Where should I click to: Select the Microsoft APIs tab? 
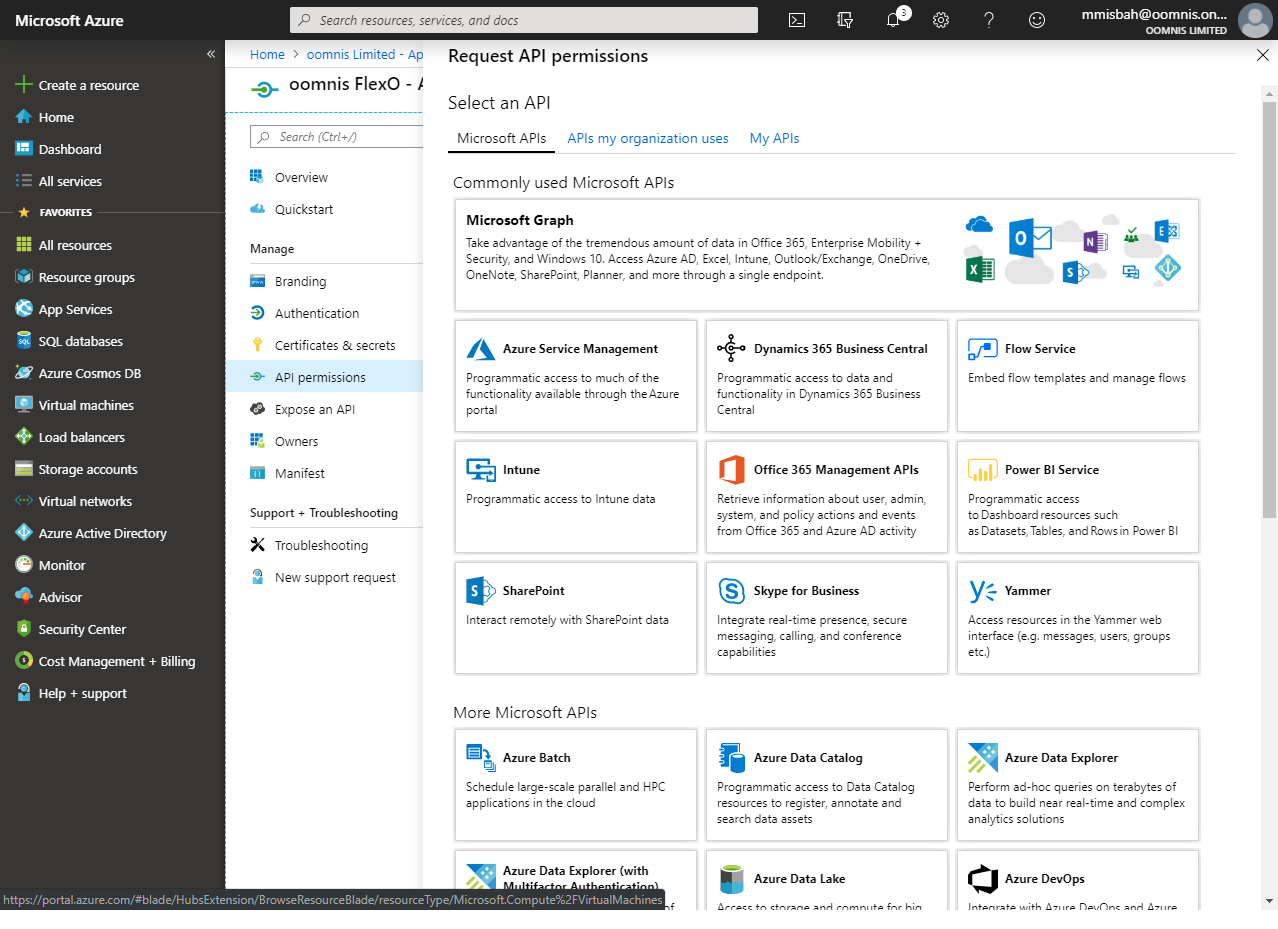pyautogui.click(x=502, y=138)
